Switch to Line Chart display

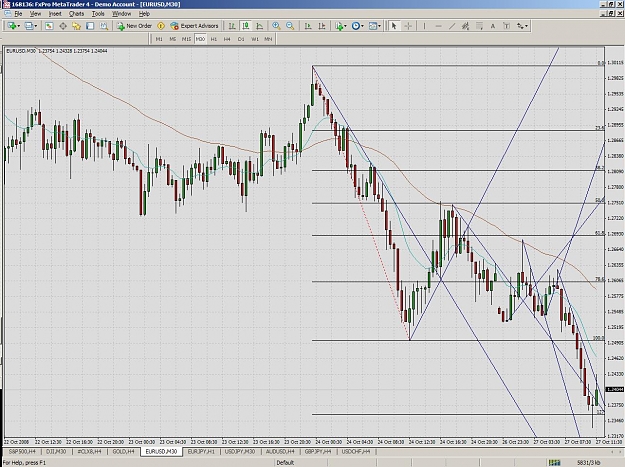(259, 26)
